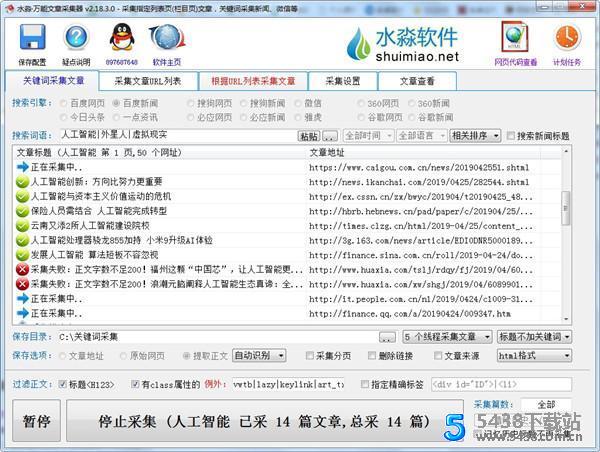Viewport: 600px width, 452px height.
Task: Click scroll-down arrow of article list
Action: pyautogui.click(x=566, y=319)
